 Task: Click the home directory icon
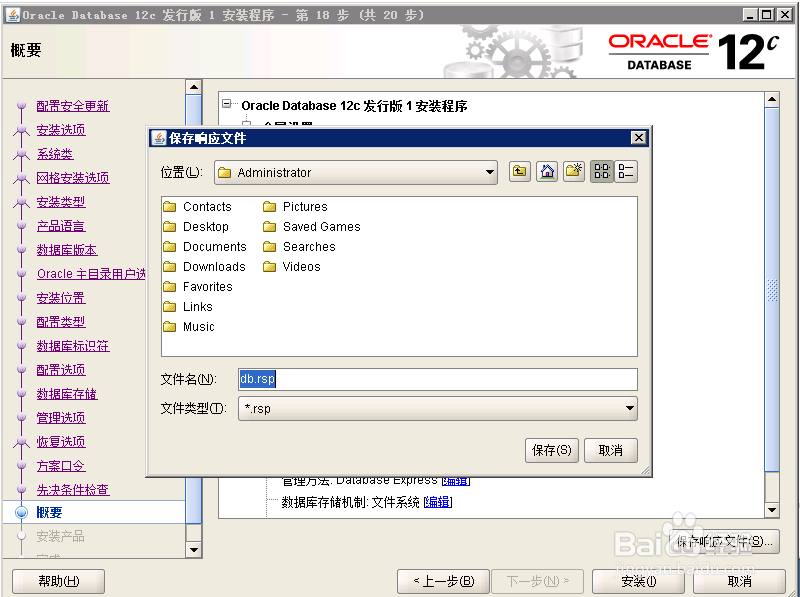[546, 171]
